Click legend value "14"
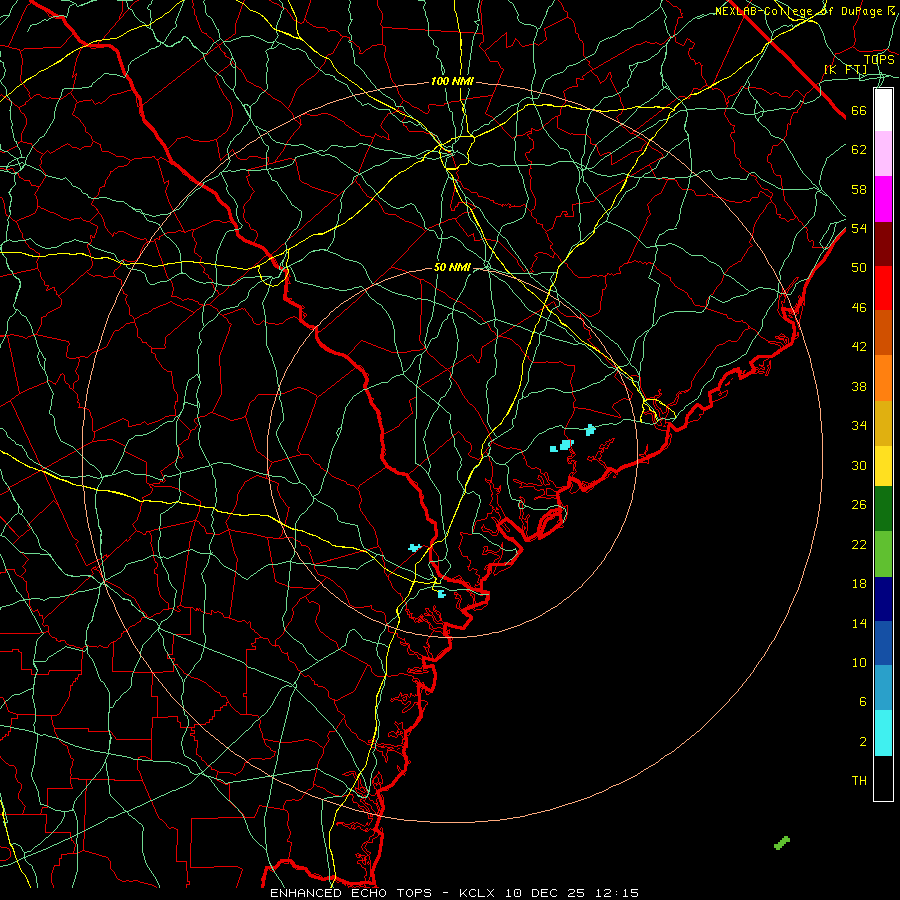Viewport: 900px width, 900px height. pyautogui.click(x=859, y=623)
